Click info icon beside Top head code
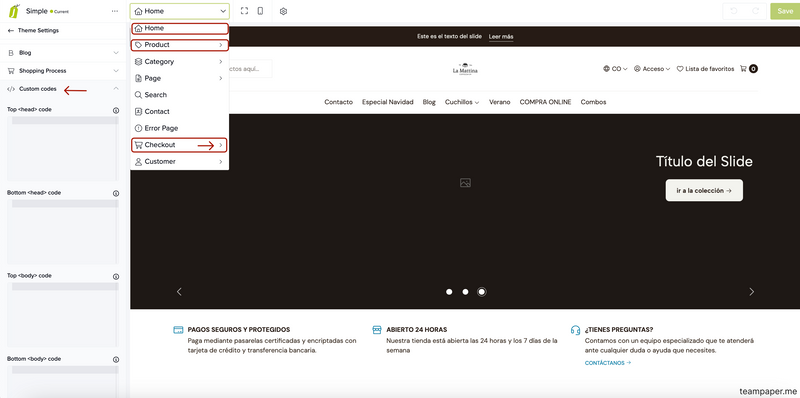The image size is (800, 398). (x=116, y=110)
